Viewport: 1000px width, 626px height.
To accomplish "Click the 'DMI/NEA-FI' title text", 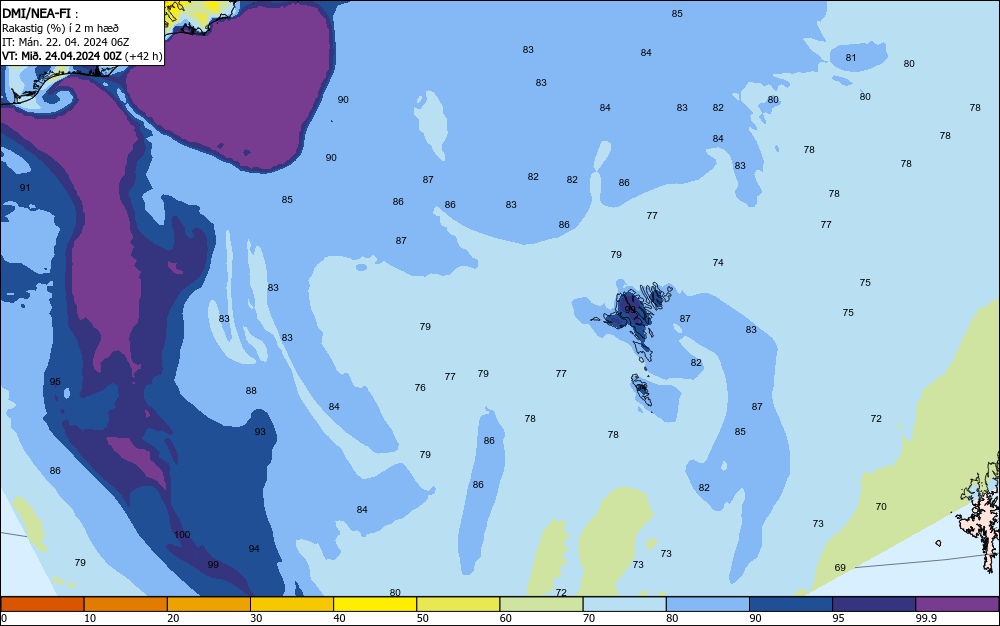I will [x=36, y=13].
